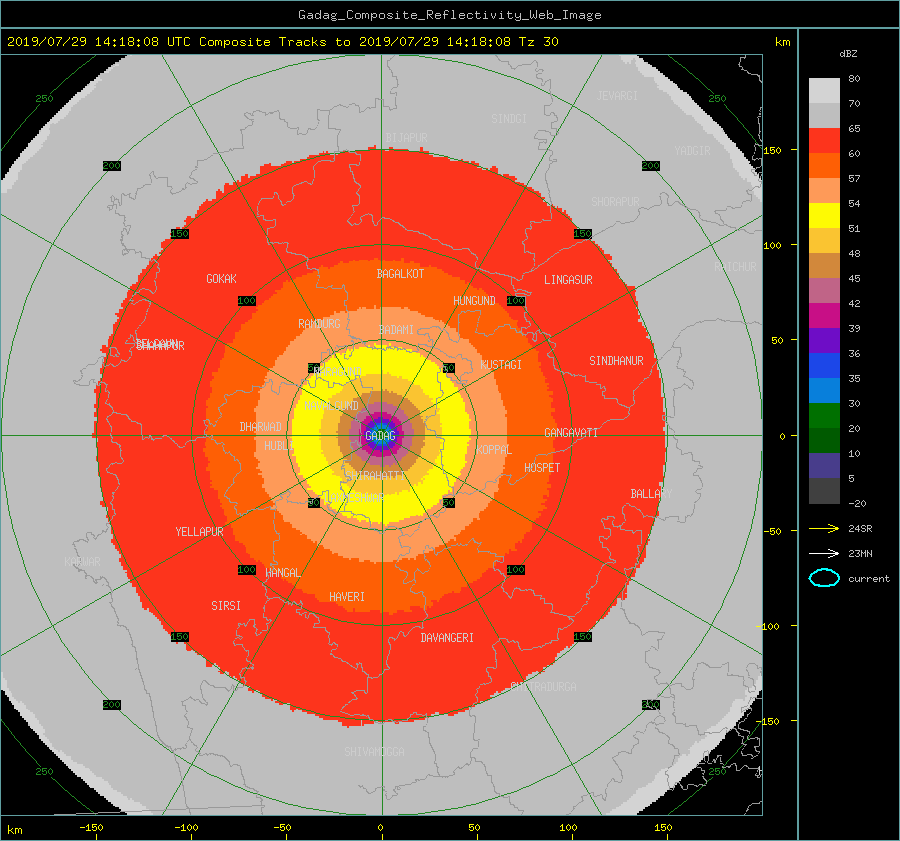Viewport: 900px width, 841px height.
Task: Select the GOKAK city label
Action: click(221, 278)
